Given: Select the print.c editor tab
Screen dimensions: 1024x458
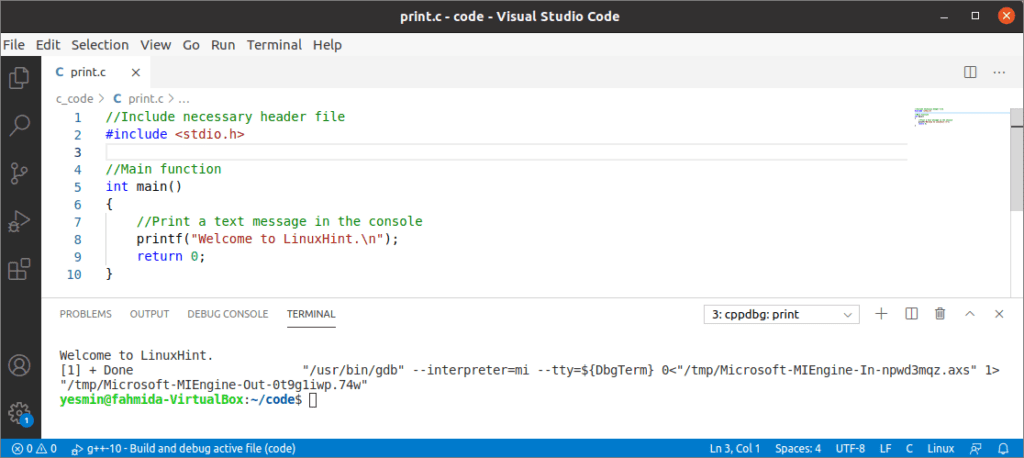Looking at the screenshot, I should coord(95,73).
